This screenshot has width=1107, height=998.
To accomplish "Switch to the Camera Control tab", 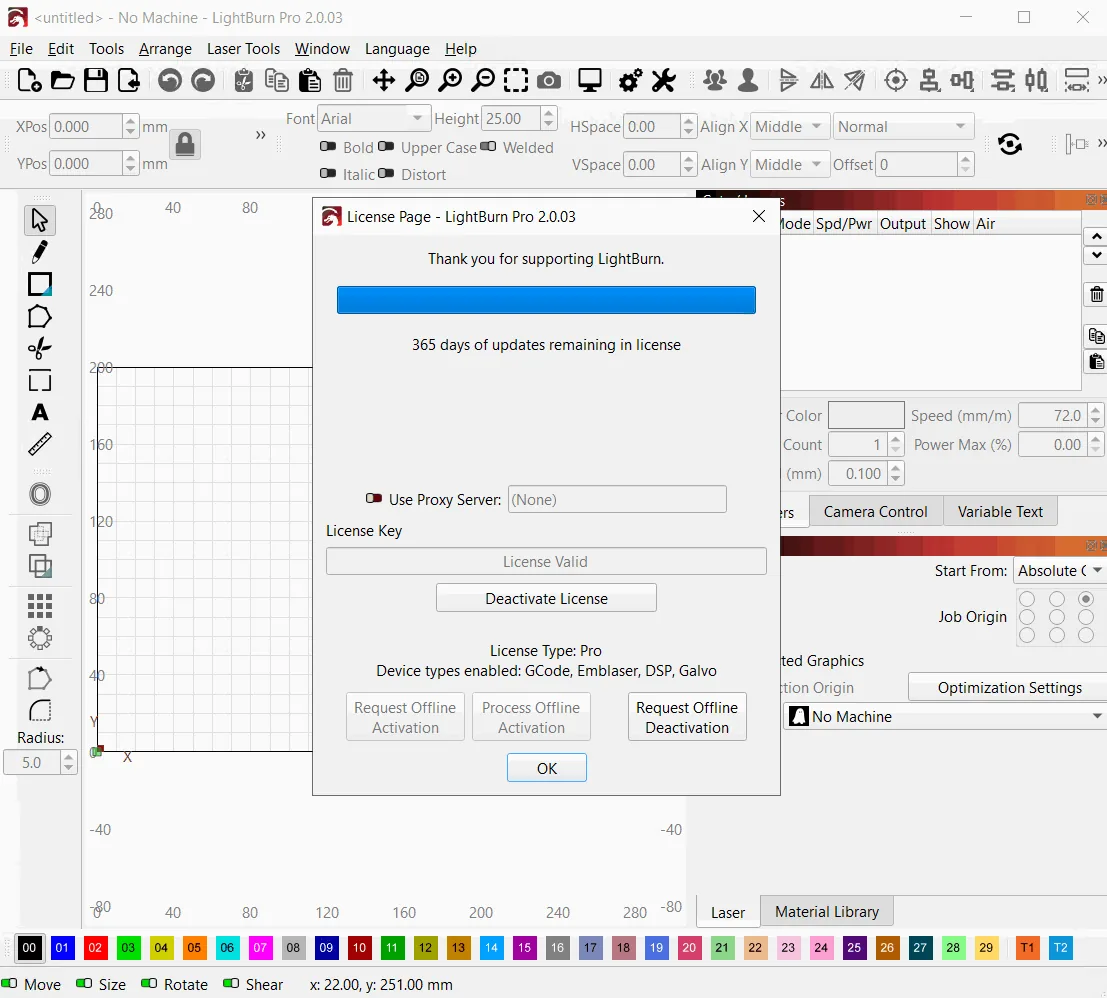I will coord(875,512).
